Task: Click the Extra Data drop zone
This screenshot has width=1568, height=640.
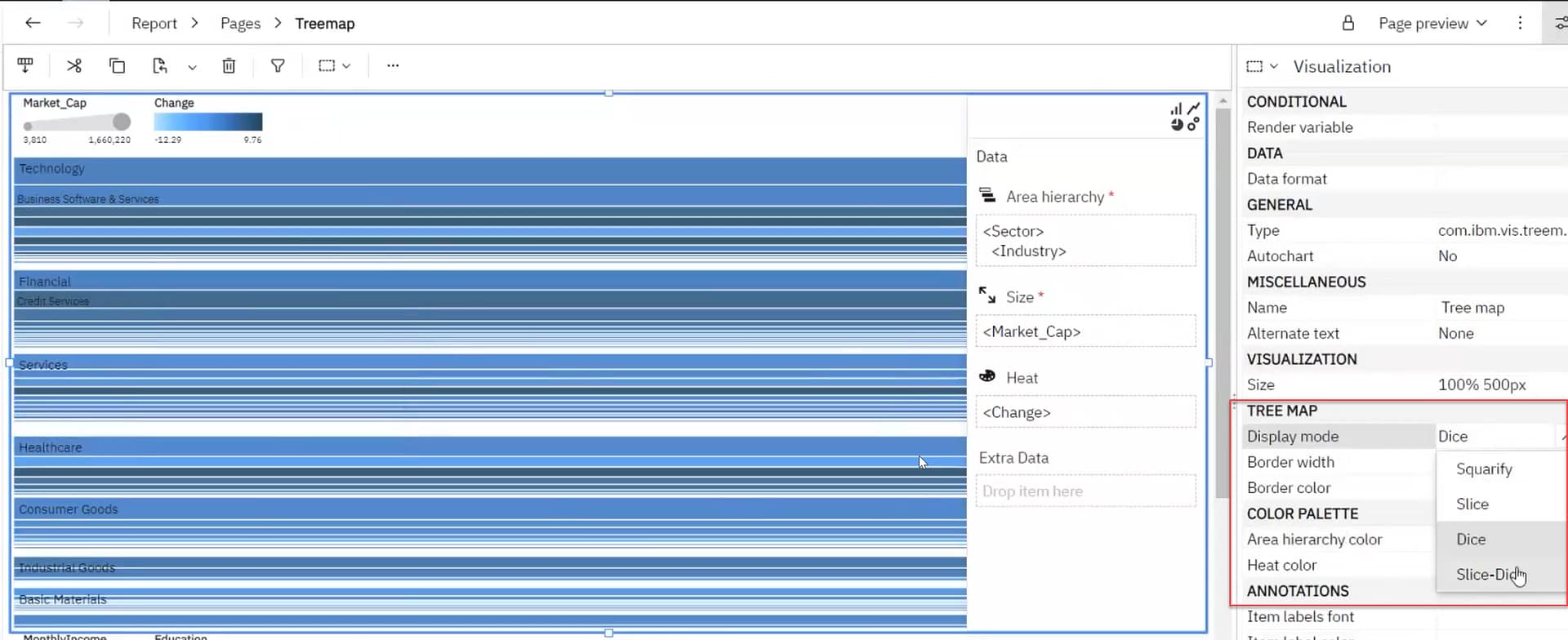Action: pos(1085,491)
